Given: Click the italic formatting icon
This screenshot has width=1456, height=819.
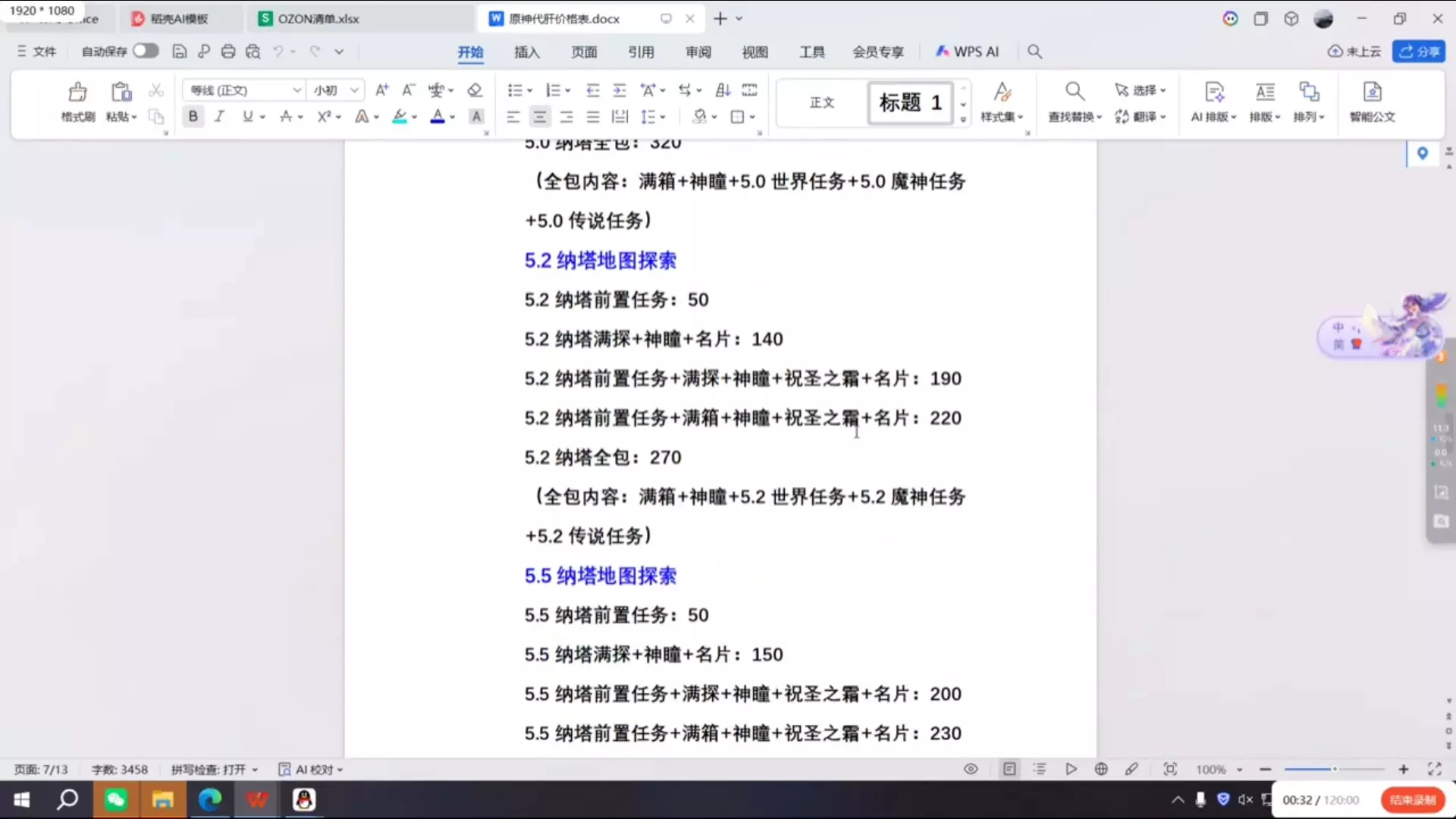Looking at the screenshot, I should pos(219,116).
